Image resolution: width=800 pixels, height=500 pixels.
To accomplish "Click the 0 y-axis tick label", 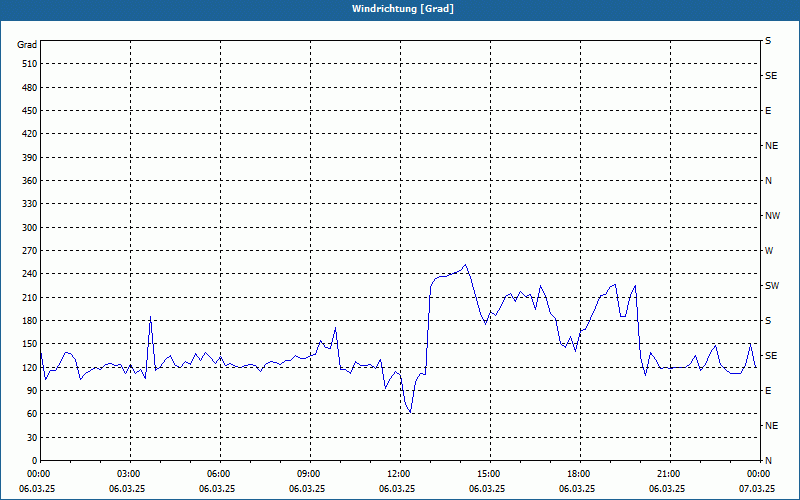I will pos(34,461).
